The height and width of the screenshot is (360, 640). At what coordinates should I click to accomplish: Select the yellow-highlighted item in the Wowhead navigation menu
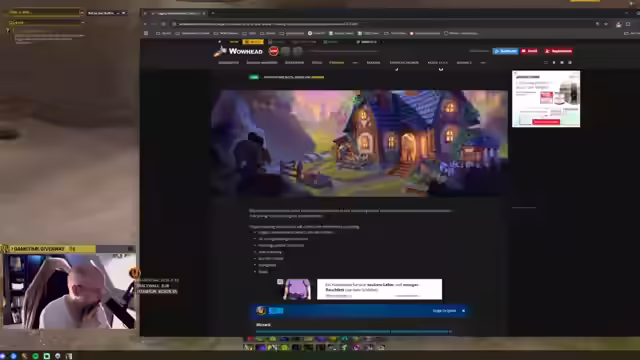pyautogui.click(x=337, y=63)
